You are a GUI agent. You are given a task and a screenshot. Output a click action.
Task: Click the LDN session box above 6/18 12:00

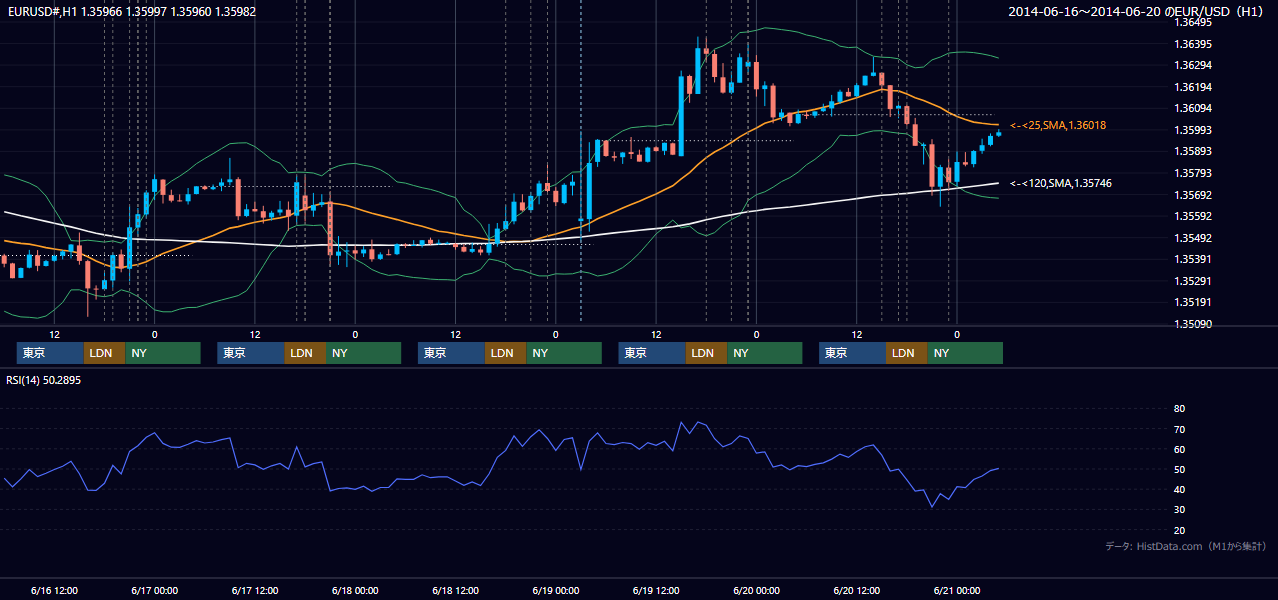click(x=506, y=353)
